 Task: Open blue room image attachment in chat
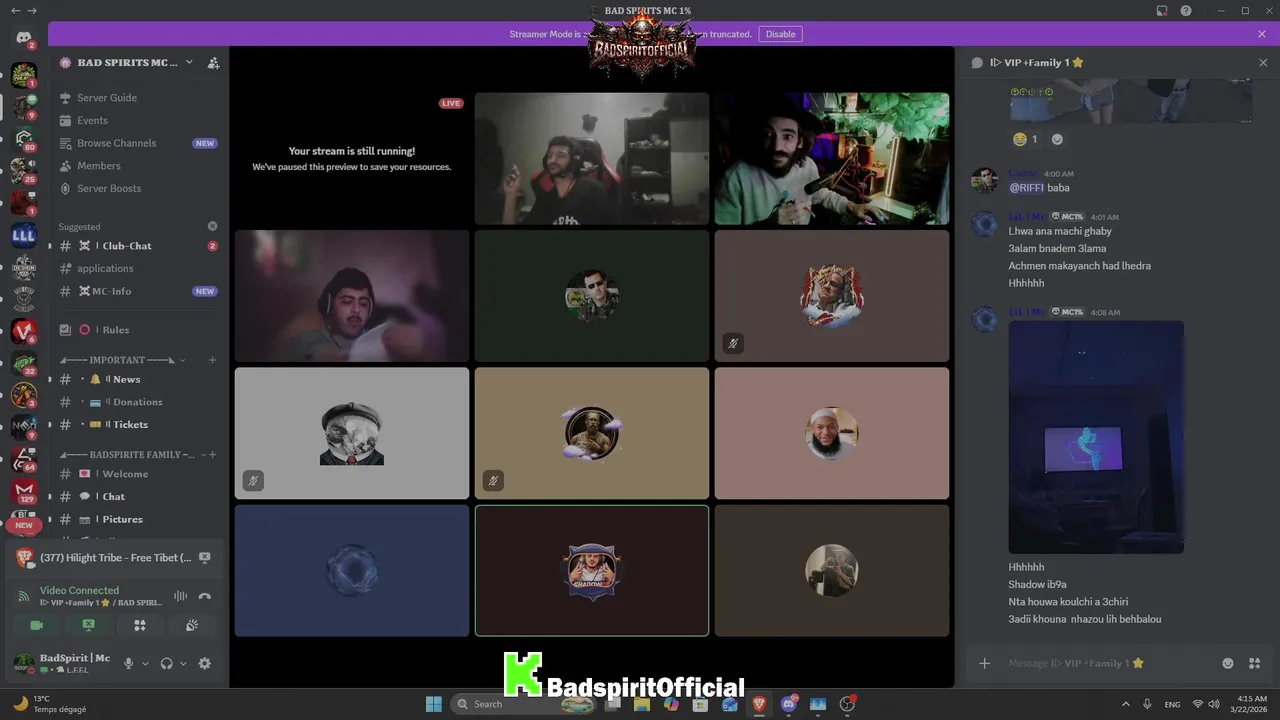click(1096, 437)
